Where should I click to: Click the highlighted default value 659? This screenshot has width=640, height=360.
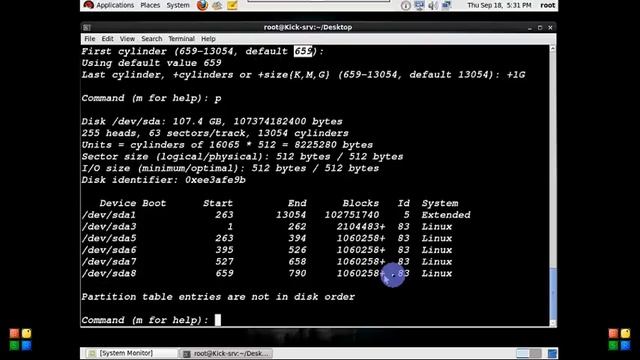click(303, 51)
